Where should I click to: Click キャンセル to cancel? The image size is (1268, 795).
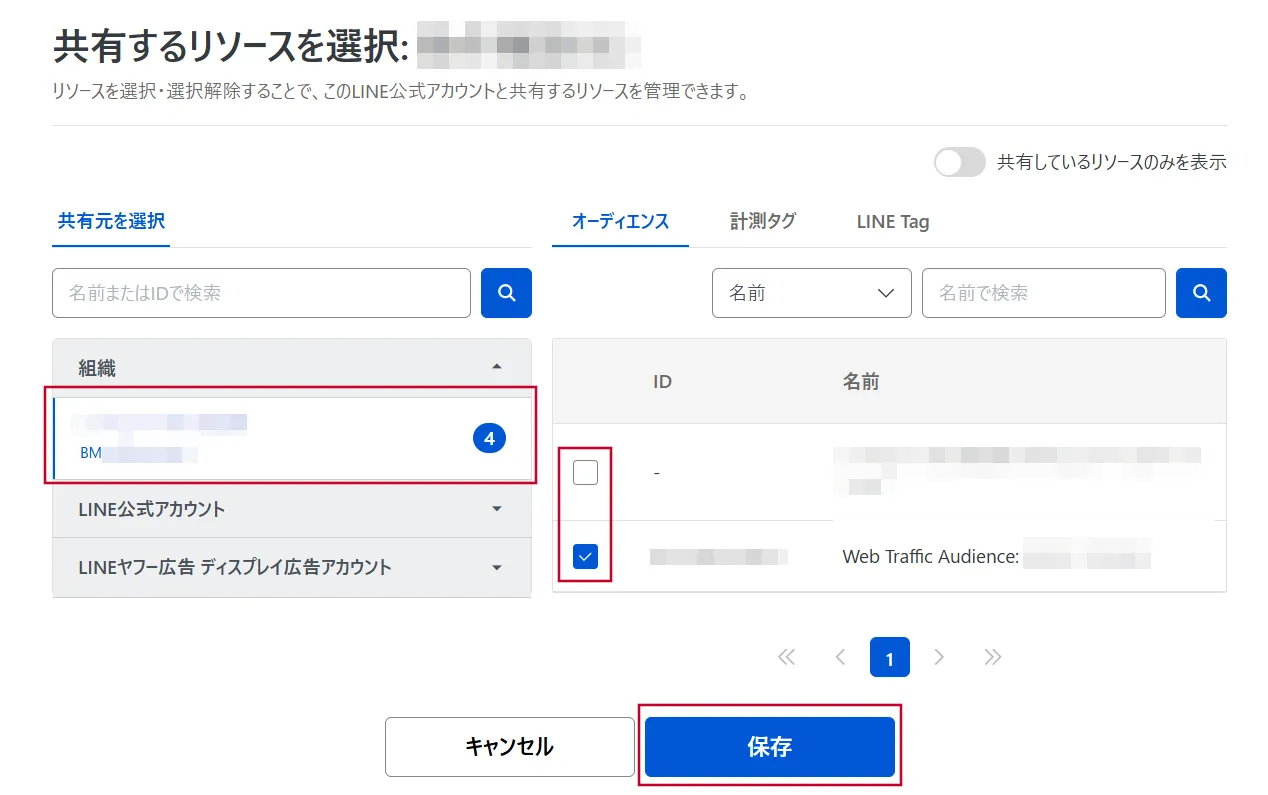[509, 745]
